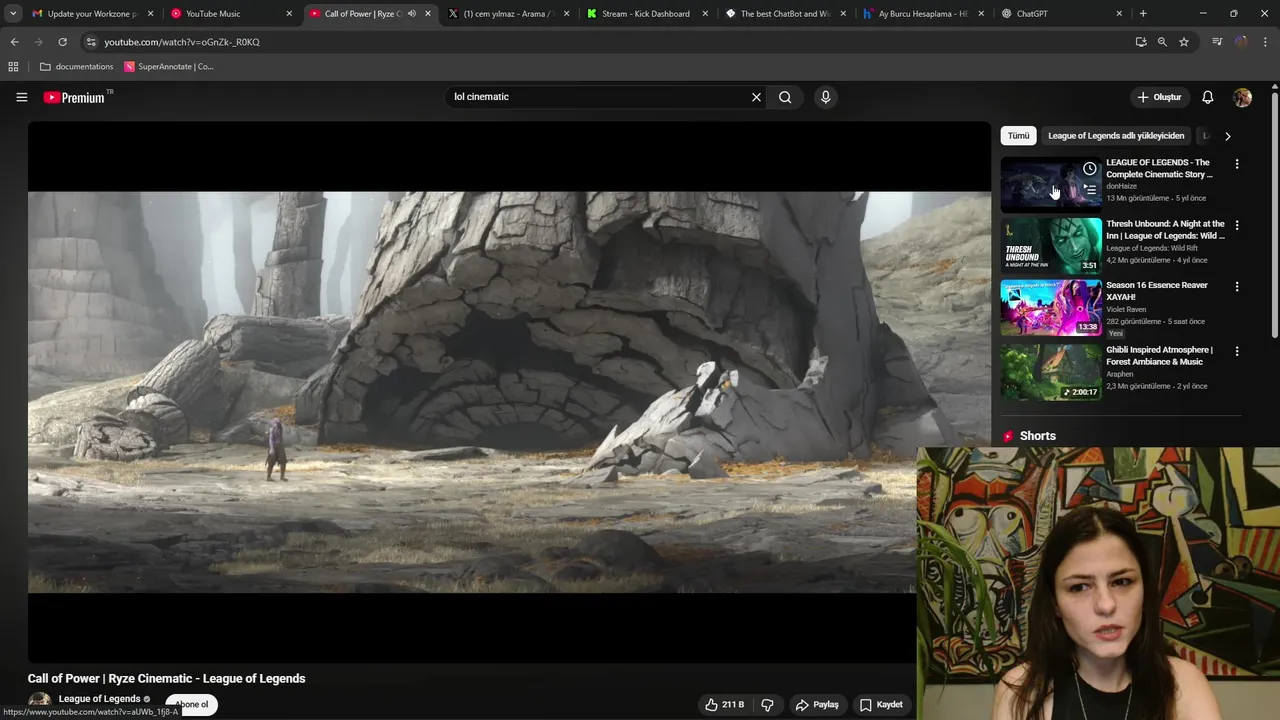Visit the donHaize channel name
Screen dimensions: 1280x720
pyautogui.click(x=1123, y=186)
